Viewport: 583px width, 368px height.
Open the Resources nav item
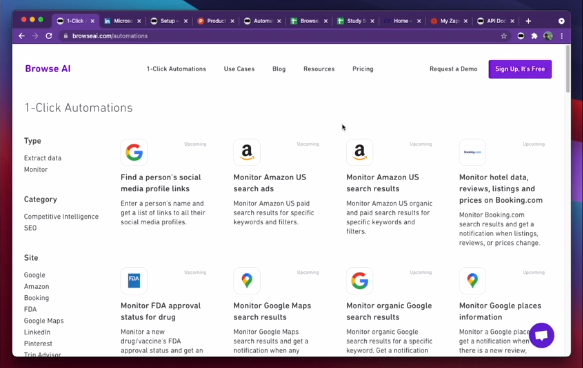coord(319,69)
